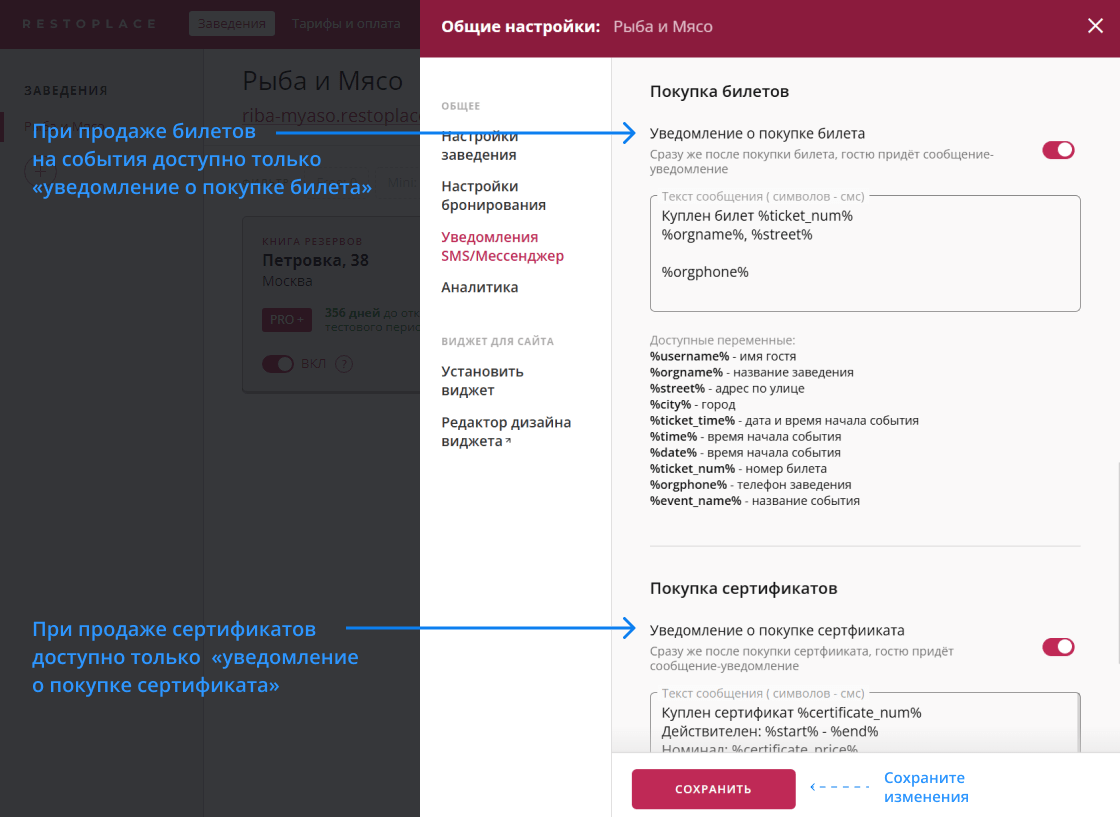Close the Общие настройки panel
This screenshot has width=1120, height=817.
point(1094,27)
